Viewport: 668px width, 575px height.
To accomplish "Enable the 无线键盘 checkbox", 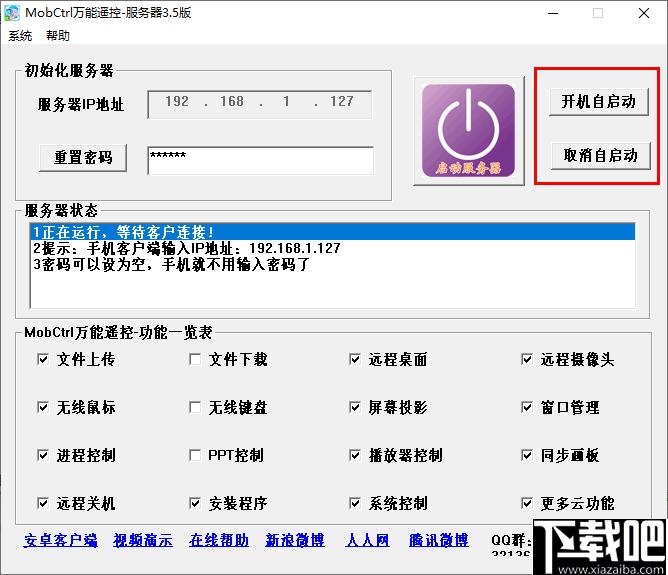I will [195, 407].
